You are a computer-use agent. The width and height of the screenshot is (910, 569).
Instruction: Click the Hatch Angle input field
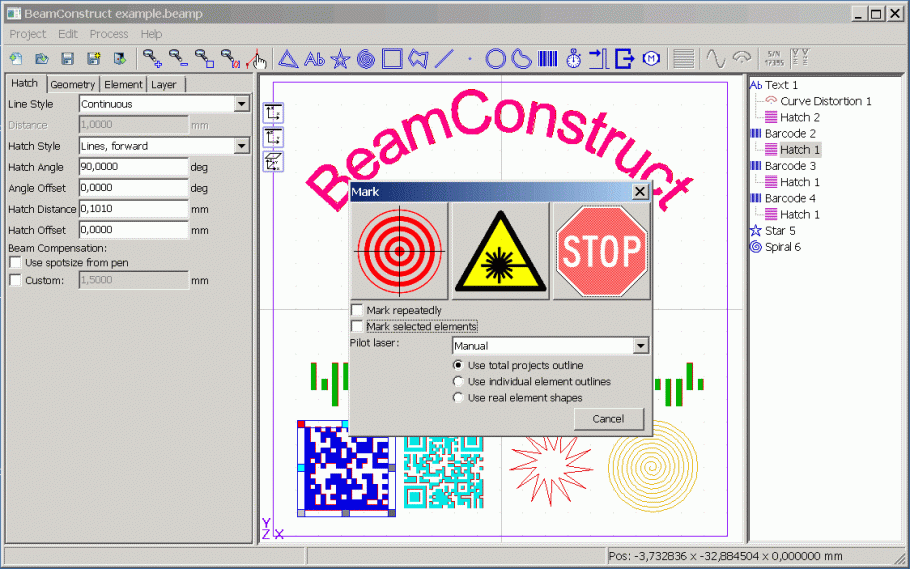(x=133, y=167)
